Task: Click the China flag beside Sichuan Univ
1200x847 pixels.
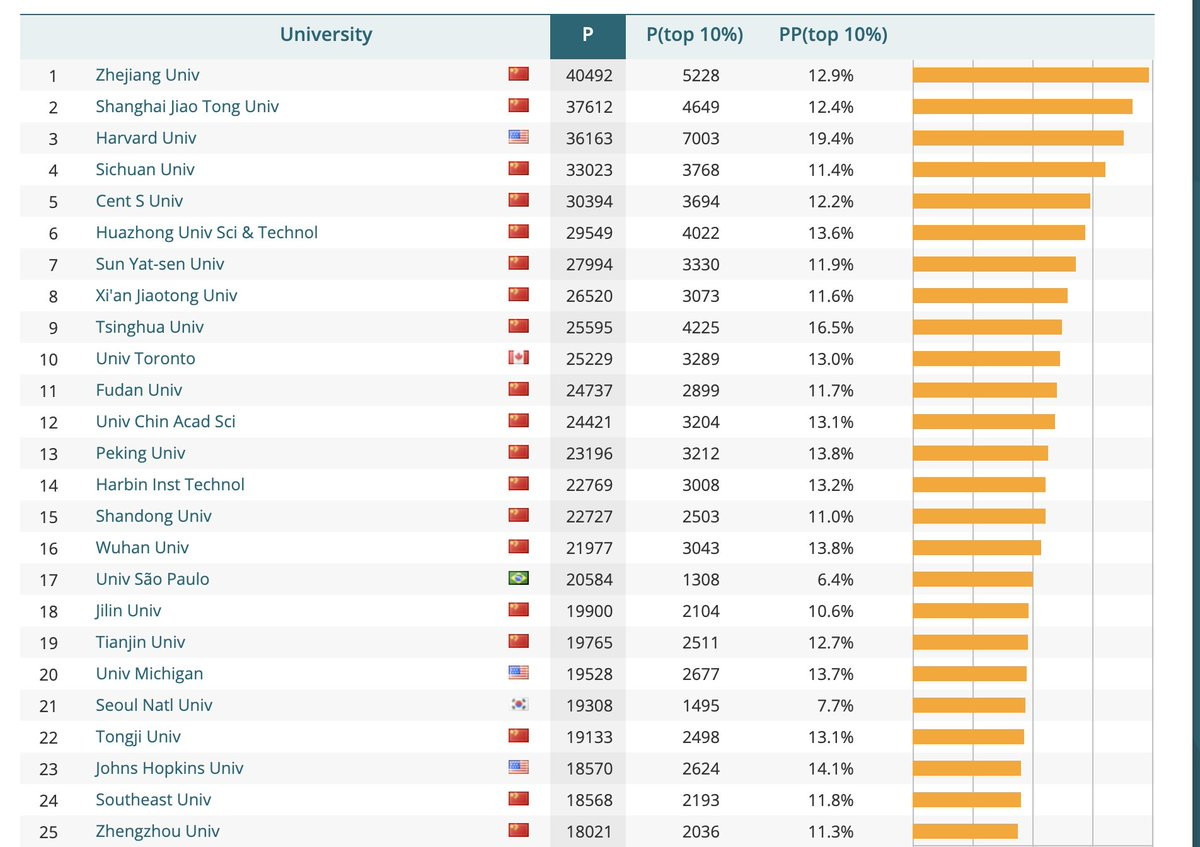Action: pyautogui.click(x=518, y=169)
